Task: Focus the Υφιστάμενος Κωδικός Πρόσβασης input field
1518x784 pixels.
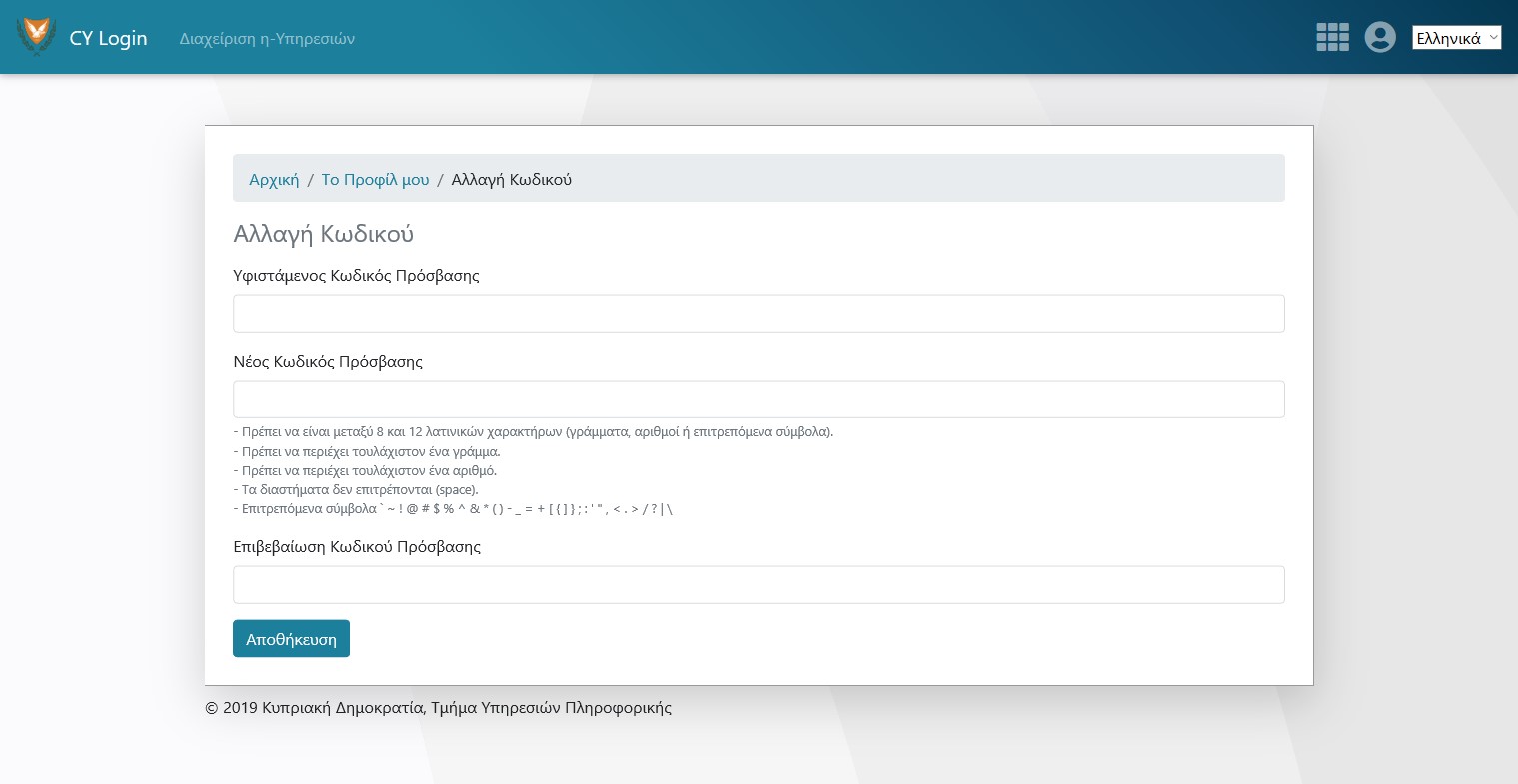Action: click(758, 314)
